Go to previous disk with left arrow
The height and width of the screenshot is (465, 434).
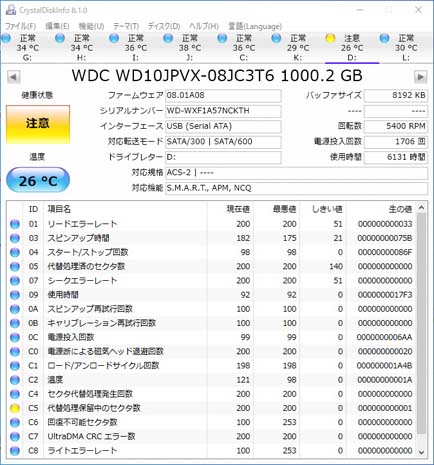point(13,77)
